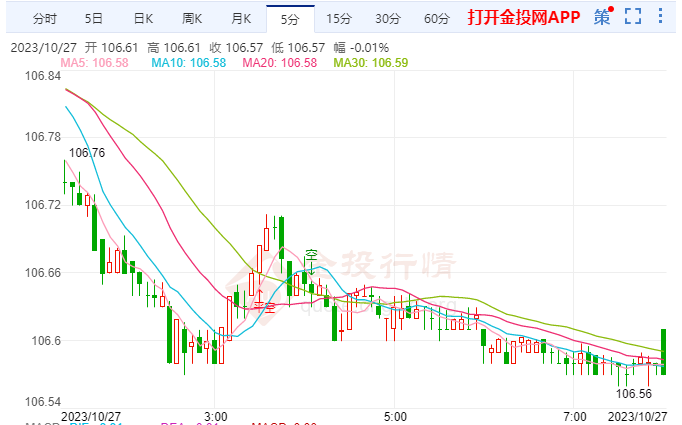The image size is (682, 425).
Task: Click the 106.56 low price annotation
Action: click(x=634, y=394)
